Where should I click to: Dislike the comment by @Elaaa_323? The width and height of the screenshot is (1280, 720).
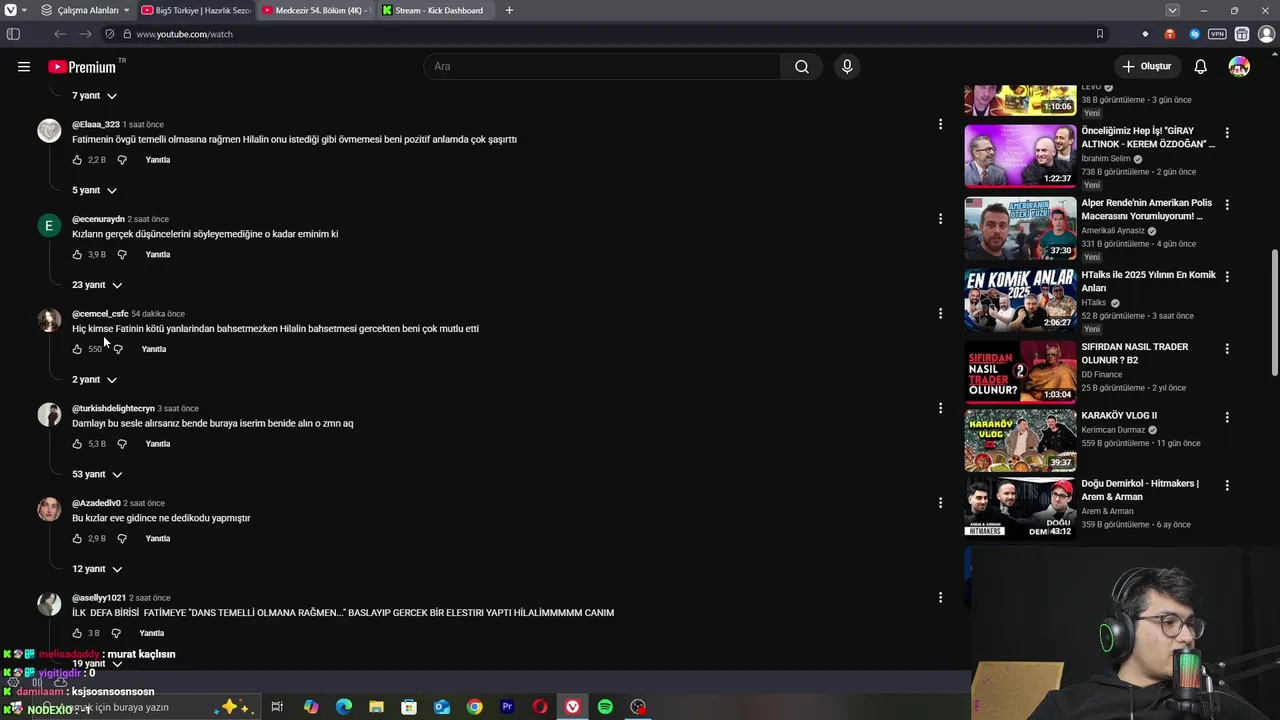click(x=122, y=160)
